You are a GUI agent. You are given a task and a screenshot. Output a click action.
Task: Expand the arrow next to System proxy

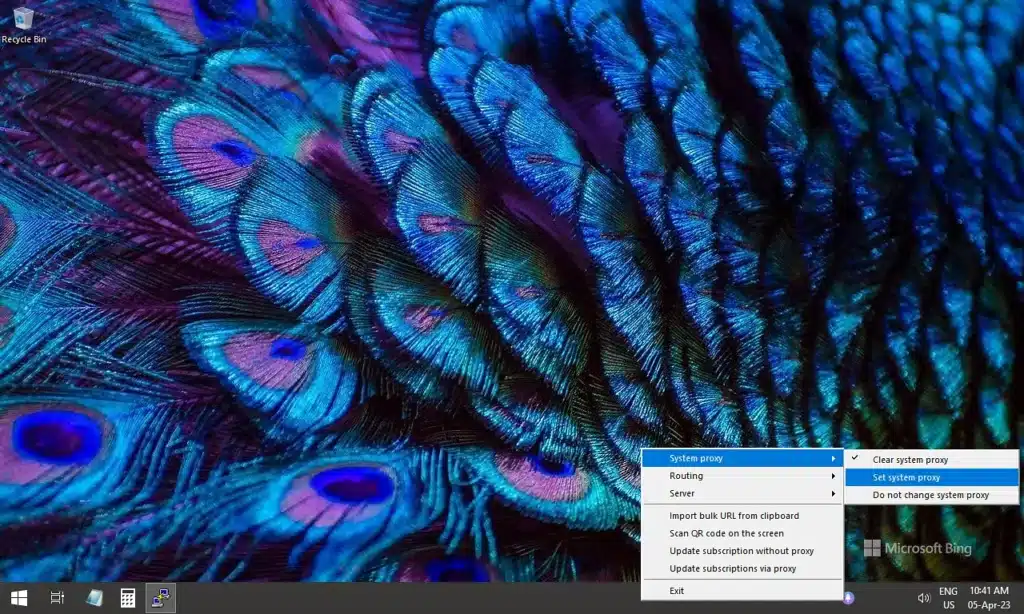click(833, 459)
